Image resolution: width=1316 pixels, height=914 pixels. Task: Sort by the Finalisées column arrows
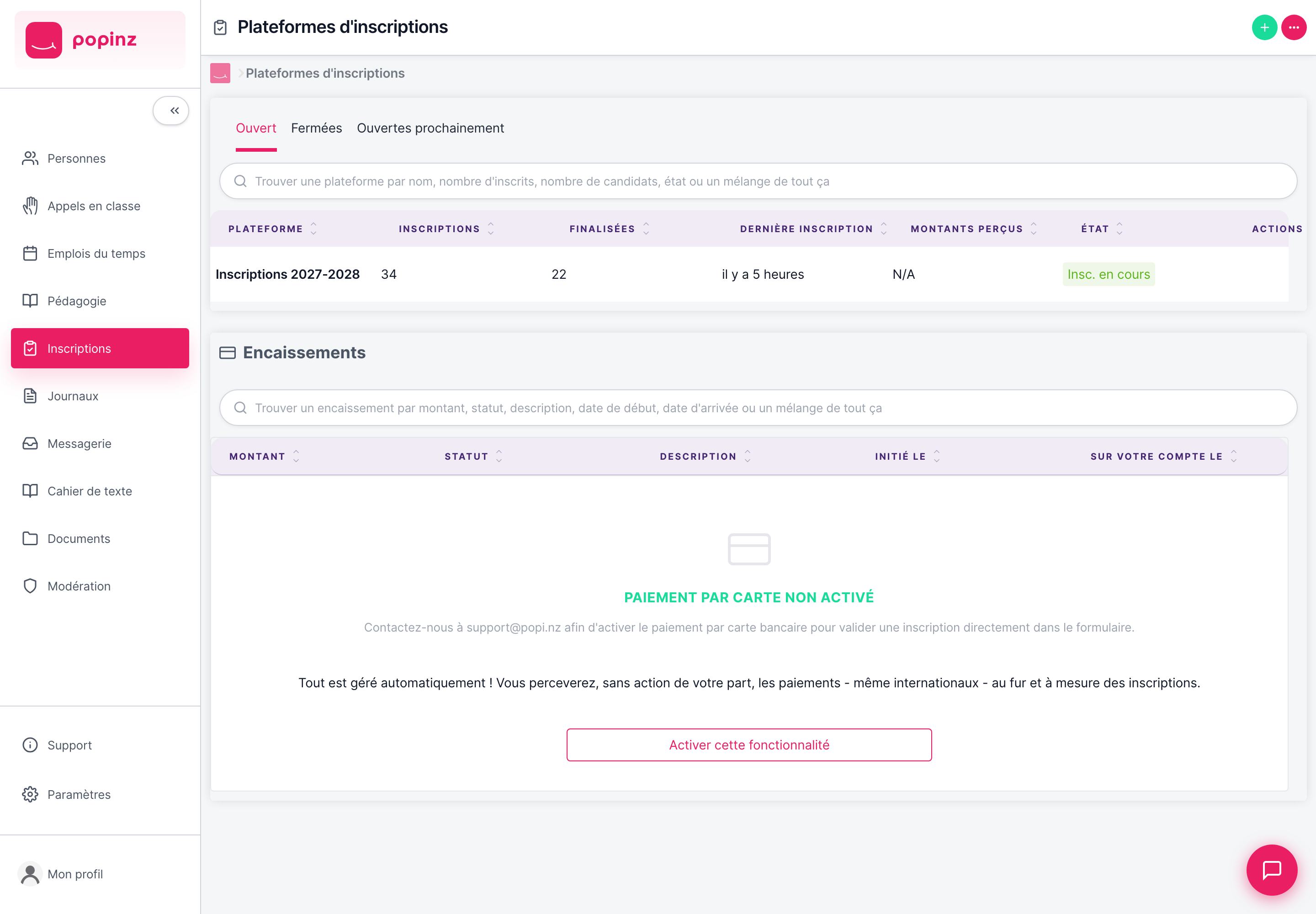[646, 228]
